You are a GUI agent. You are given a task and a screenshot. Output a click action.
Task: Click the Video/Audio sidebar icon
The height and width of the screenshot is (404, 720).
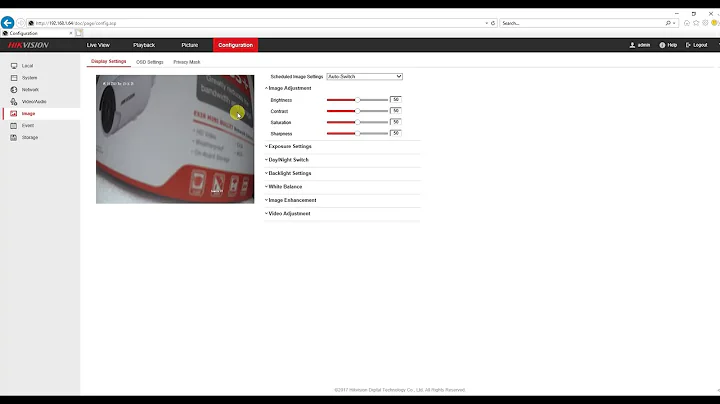point(14,102)
